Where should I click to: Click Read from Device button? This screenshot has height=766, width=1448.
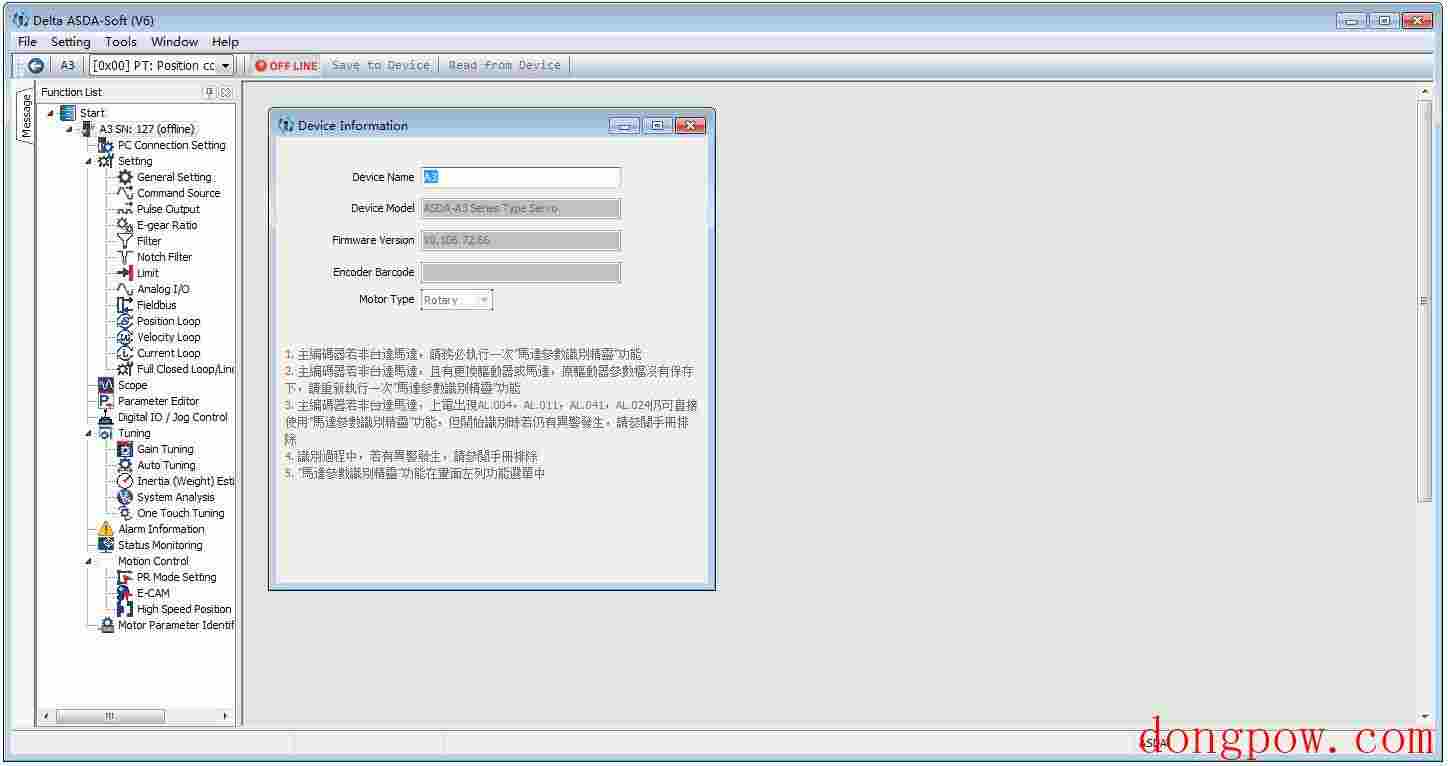(505, 66)
